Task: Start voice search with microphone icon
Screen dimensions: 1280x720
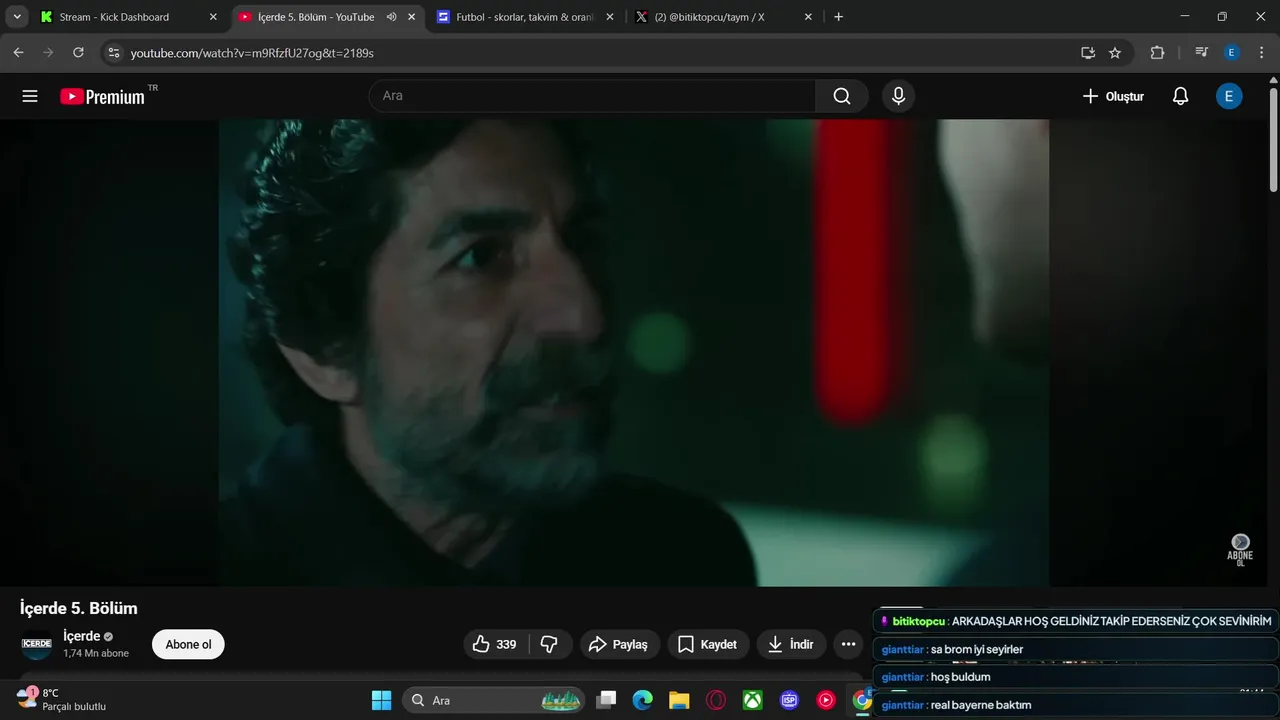Action: 898,96
